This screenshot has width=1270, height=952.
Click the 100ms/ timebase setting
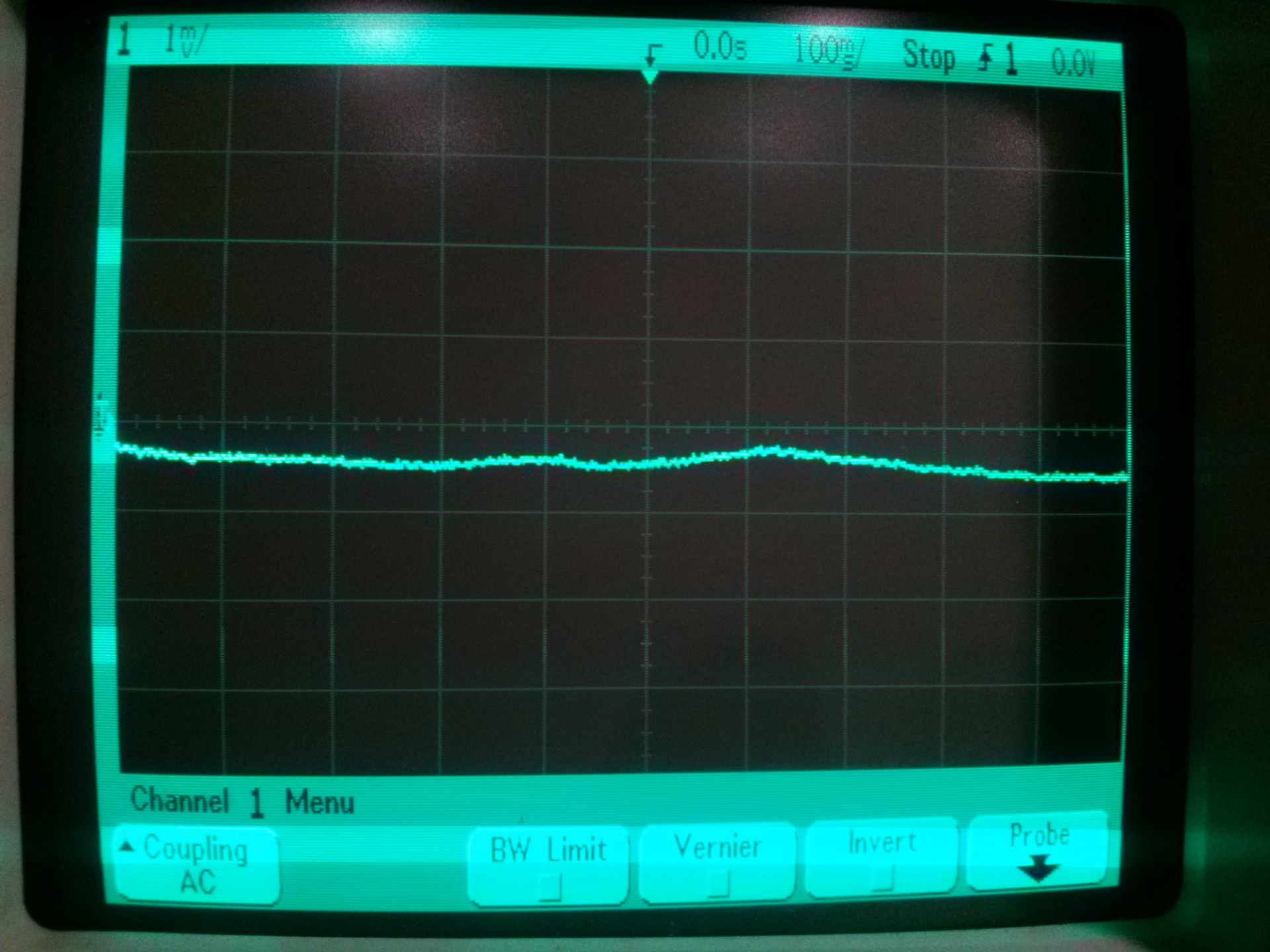coord(827,51)
